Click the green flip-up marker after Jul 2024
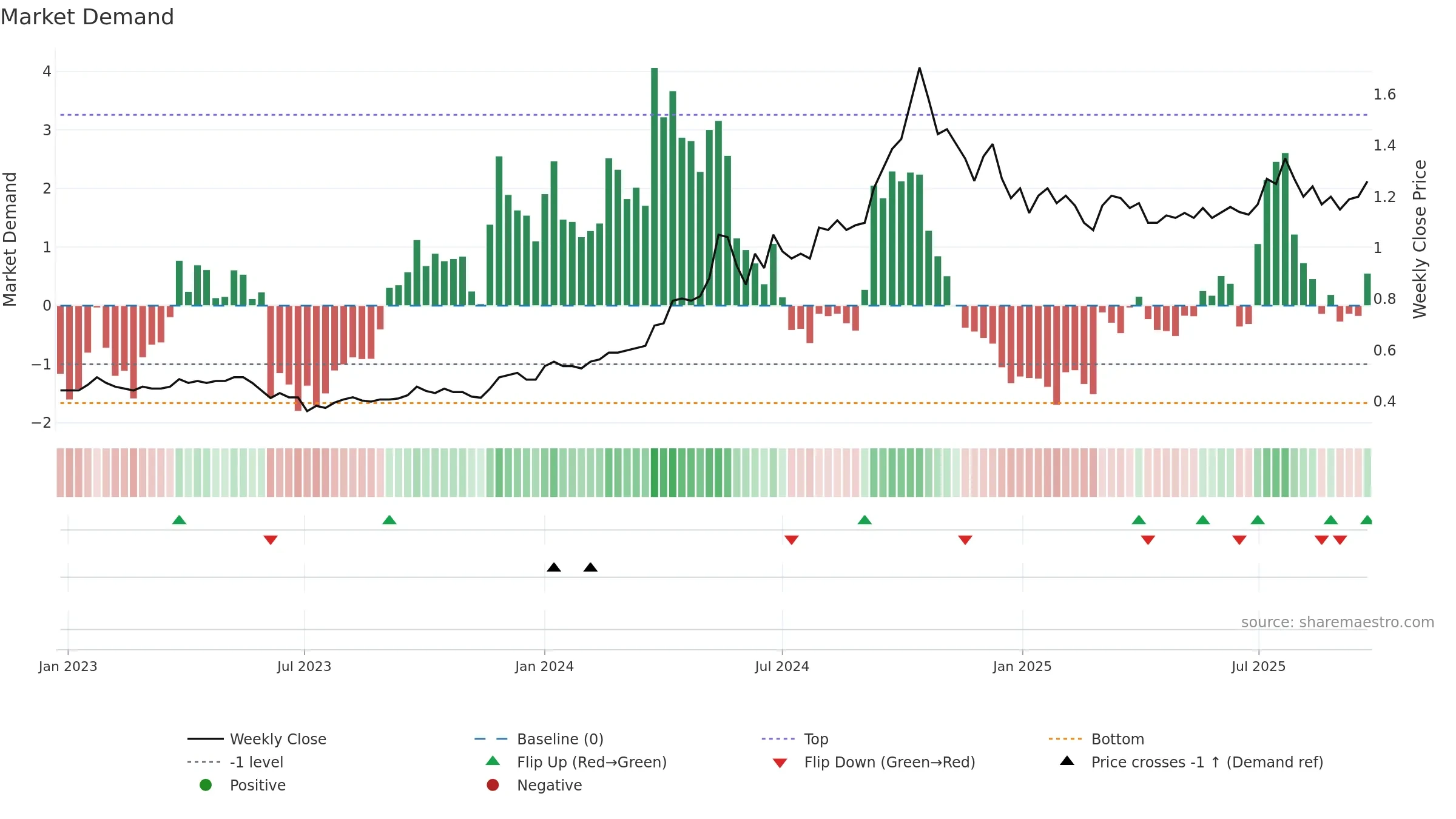 864,520
